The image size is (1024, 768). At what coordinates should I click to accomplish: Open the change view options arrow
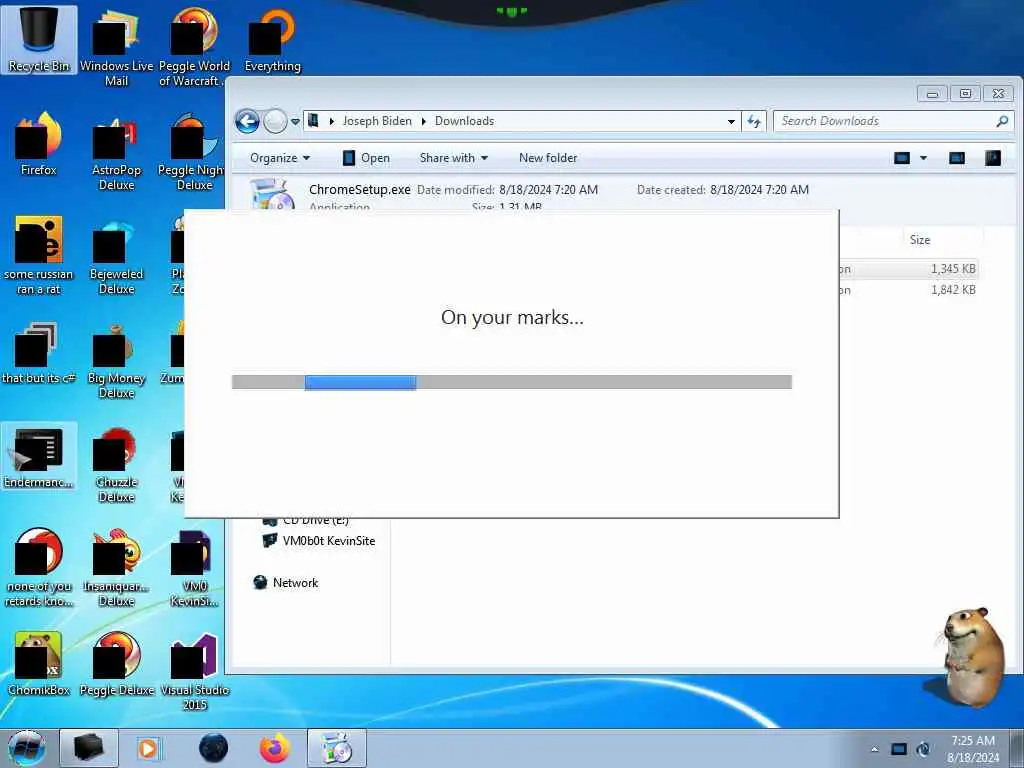tap(923, 157)
